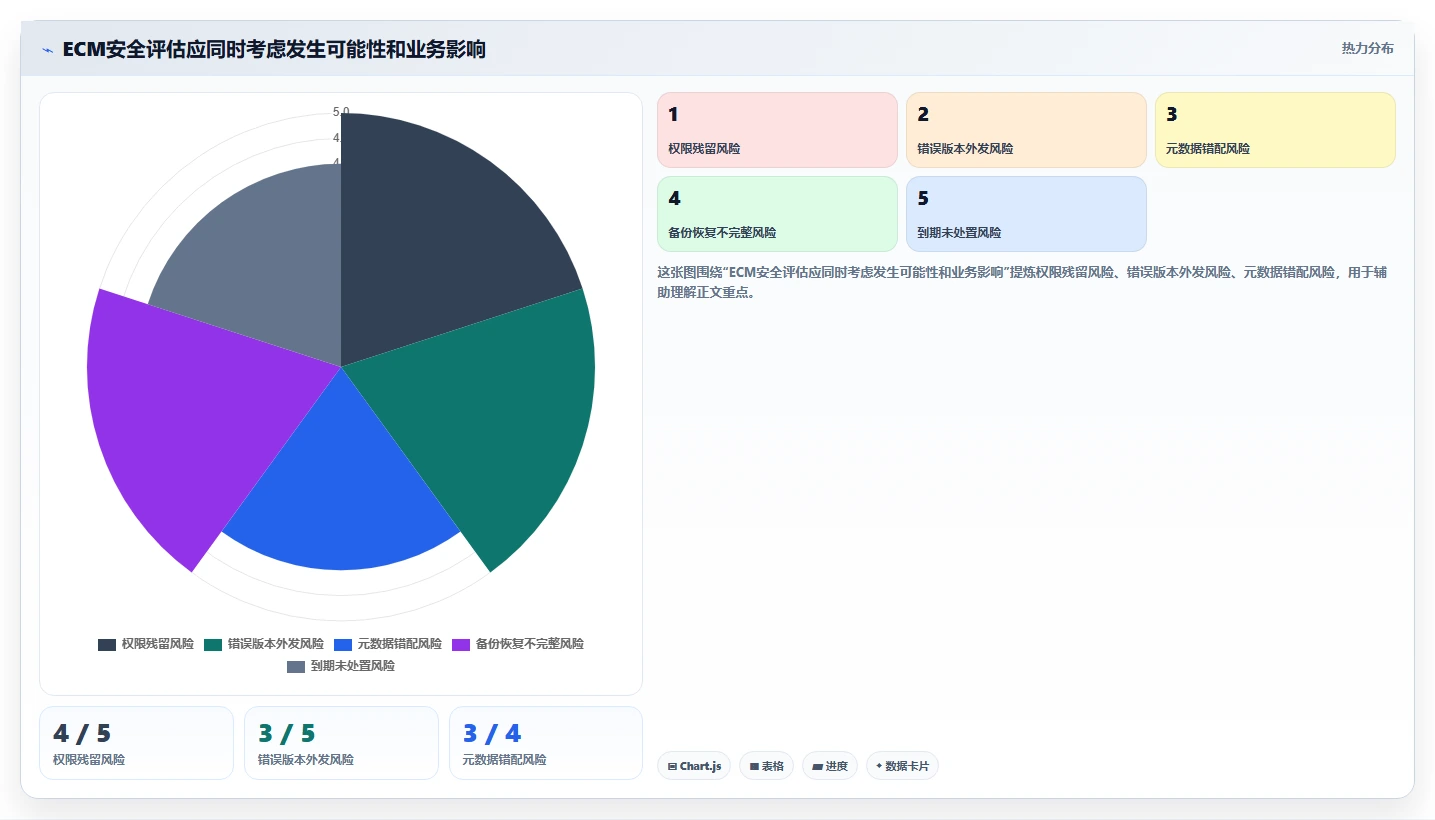
Task: Click the 热力分布 label in header
Action: [x=1367, y=49]
